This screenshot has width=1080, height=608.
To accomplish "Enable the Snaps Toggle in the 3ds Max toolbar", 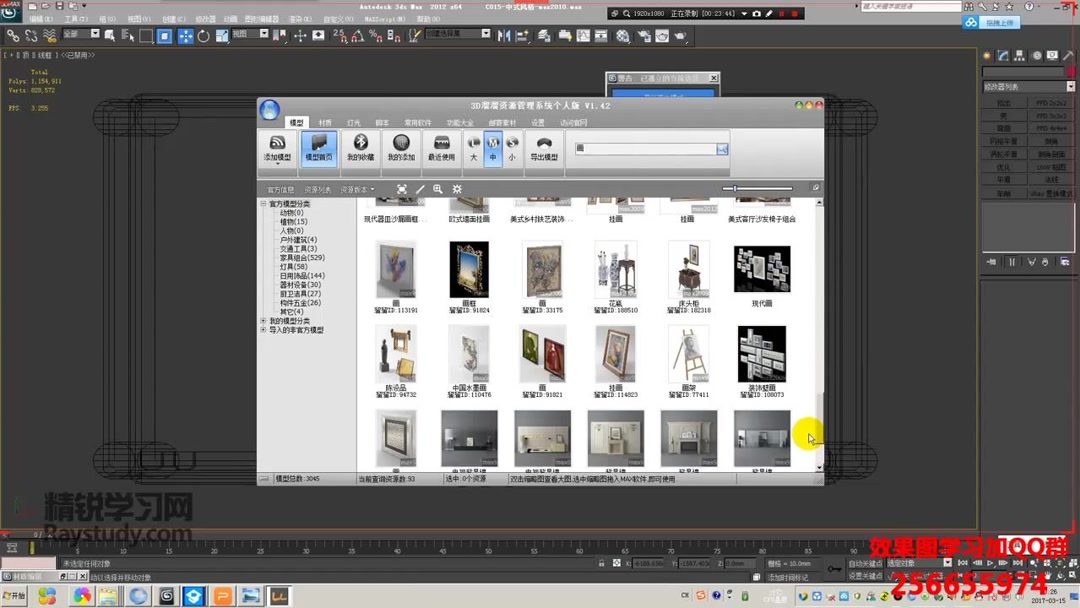I will click(339, 36).
